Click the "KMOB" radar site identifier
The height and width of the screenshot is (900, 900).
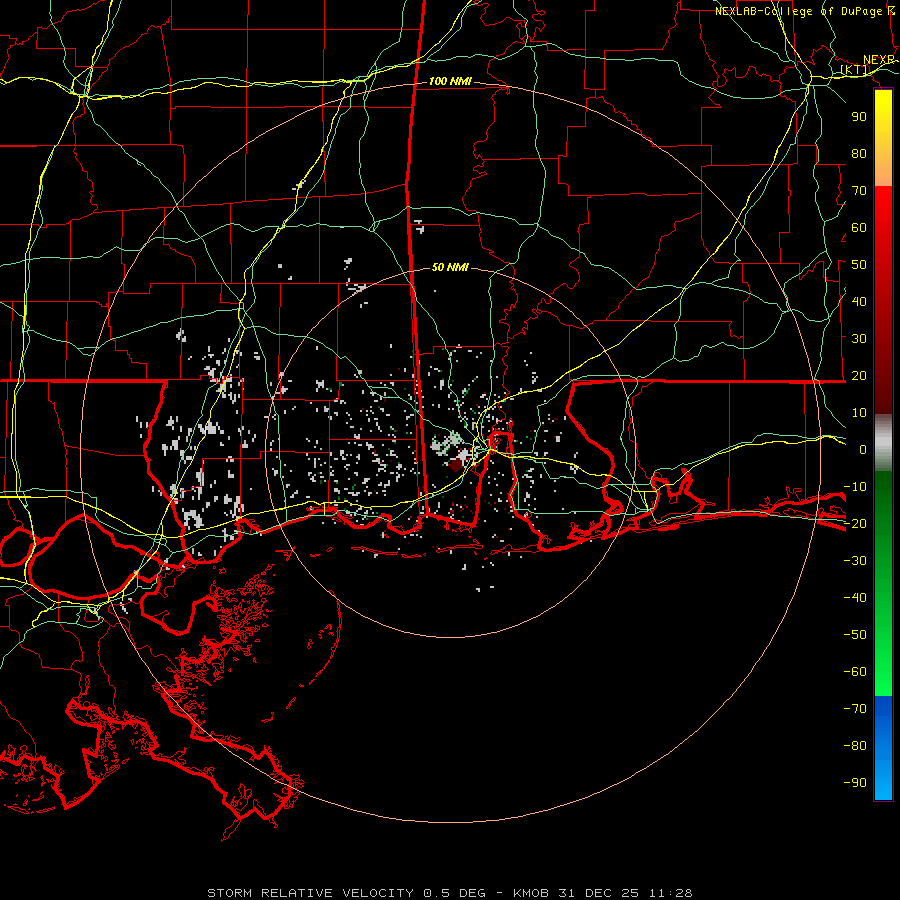531,893
